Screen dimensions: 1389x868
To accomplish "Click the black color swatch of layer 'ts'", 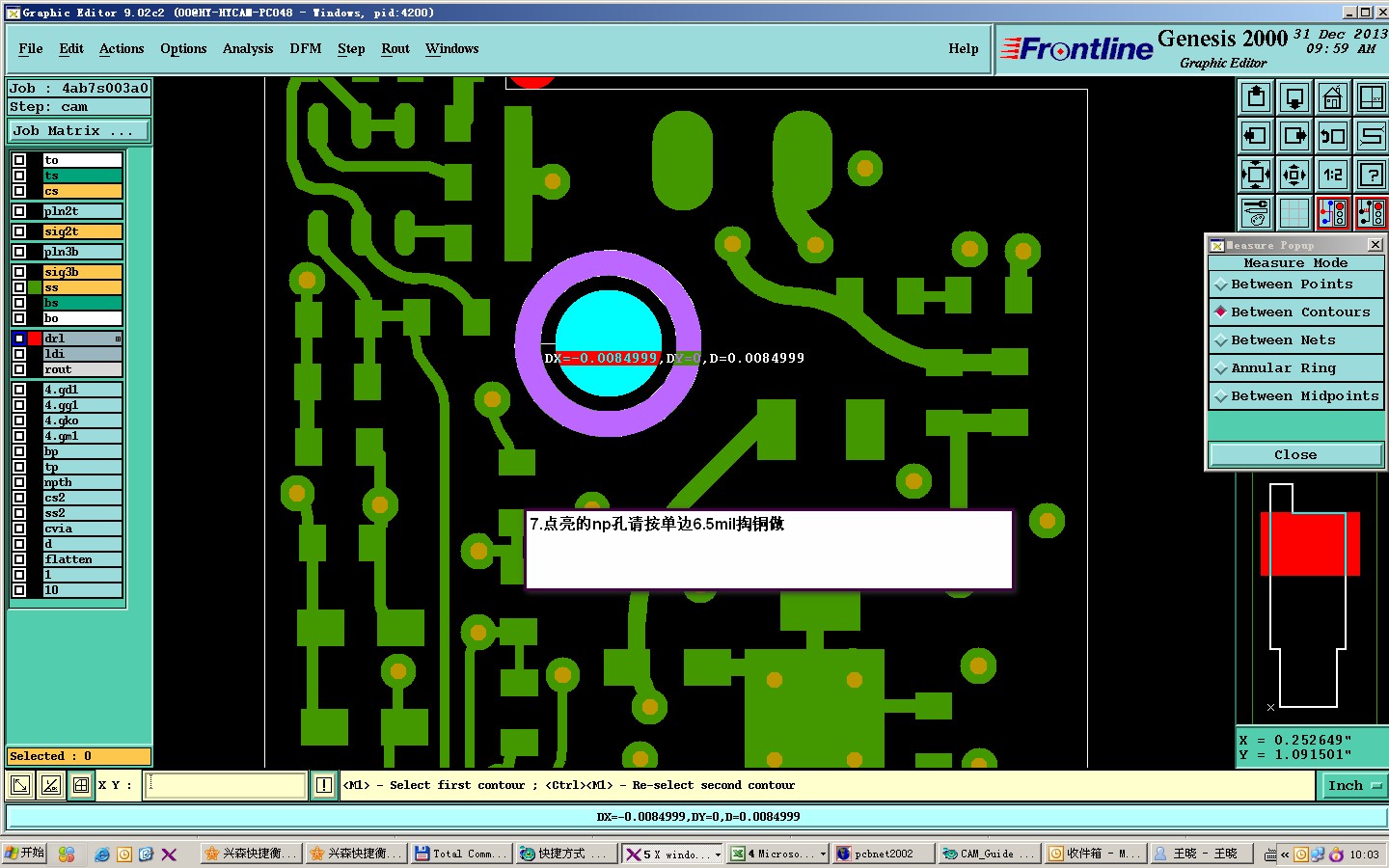I will tap(36, 176).
